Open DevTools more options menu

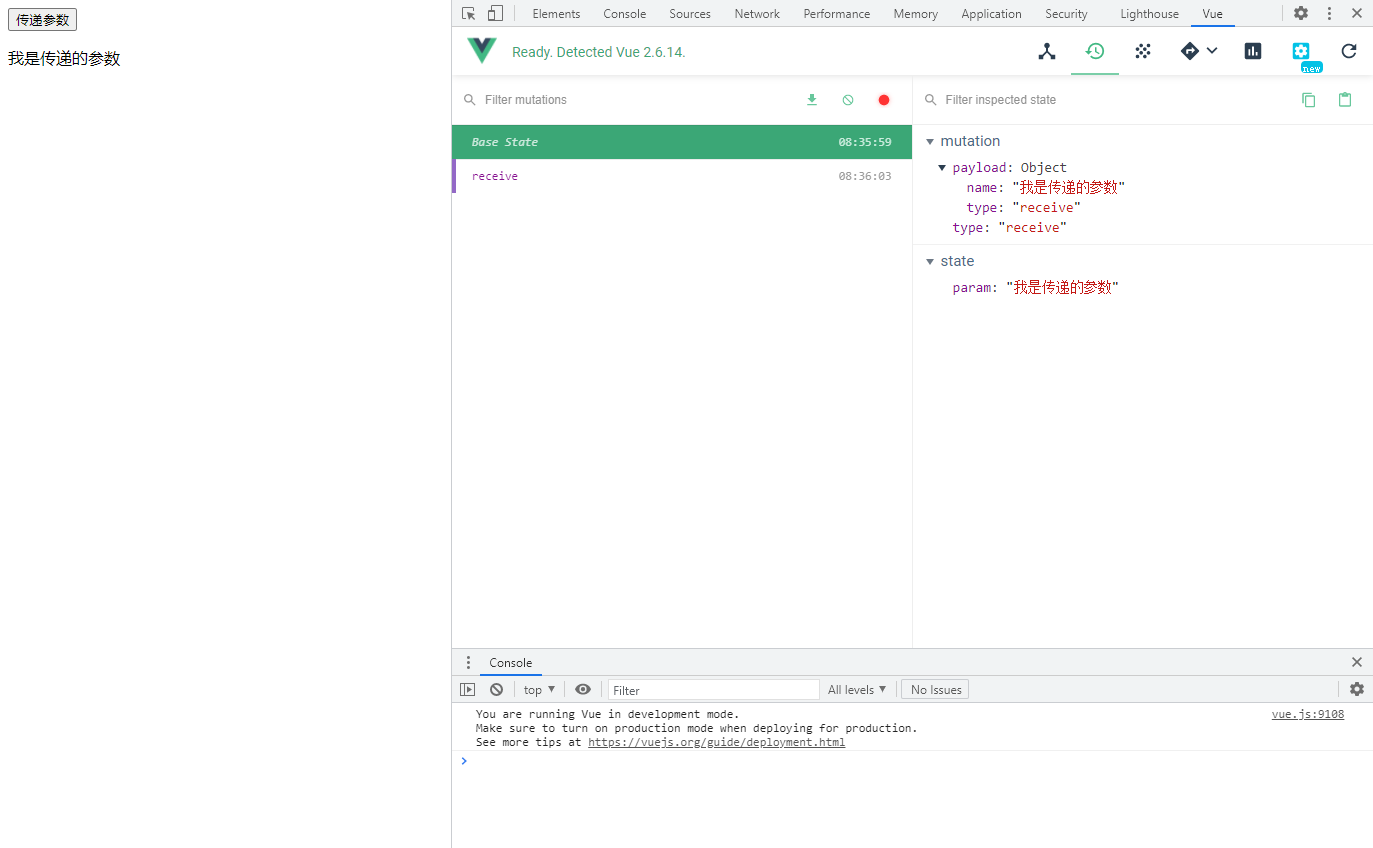pyautogui.click(x=1329, y=13)
